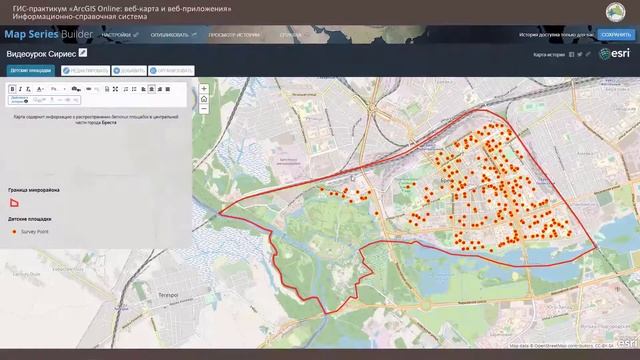Toggle center text alignment

pos(152,89)
